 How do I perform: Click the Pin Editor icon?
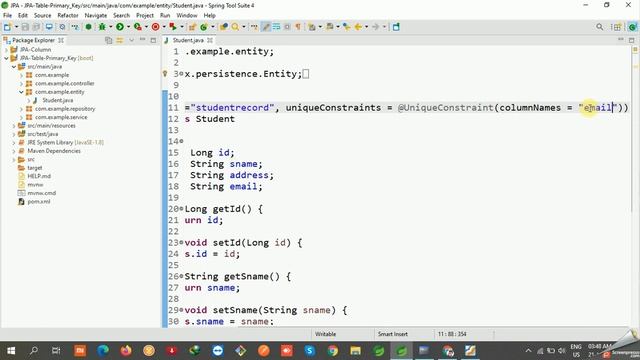coord(396,27)
